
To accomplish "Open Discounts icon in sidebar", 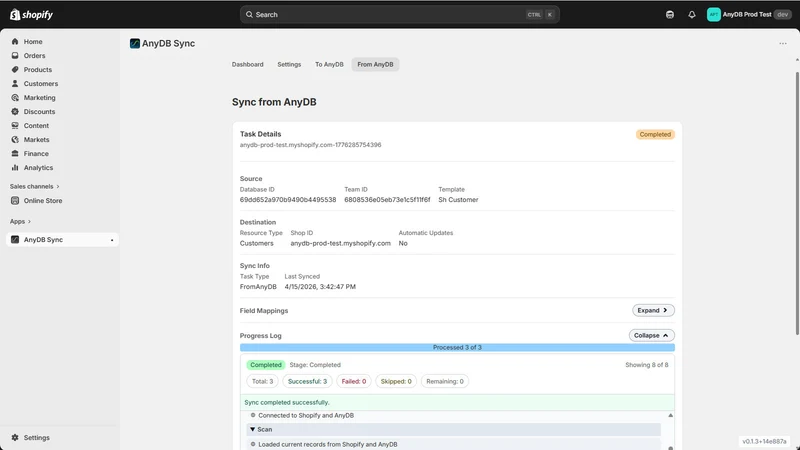I will (15, 111).
